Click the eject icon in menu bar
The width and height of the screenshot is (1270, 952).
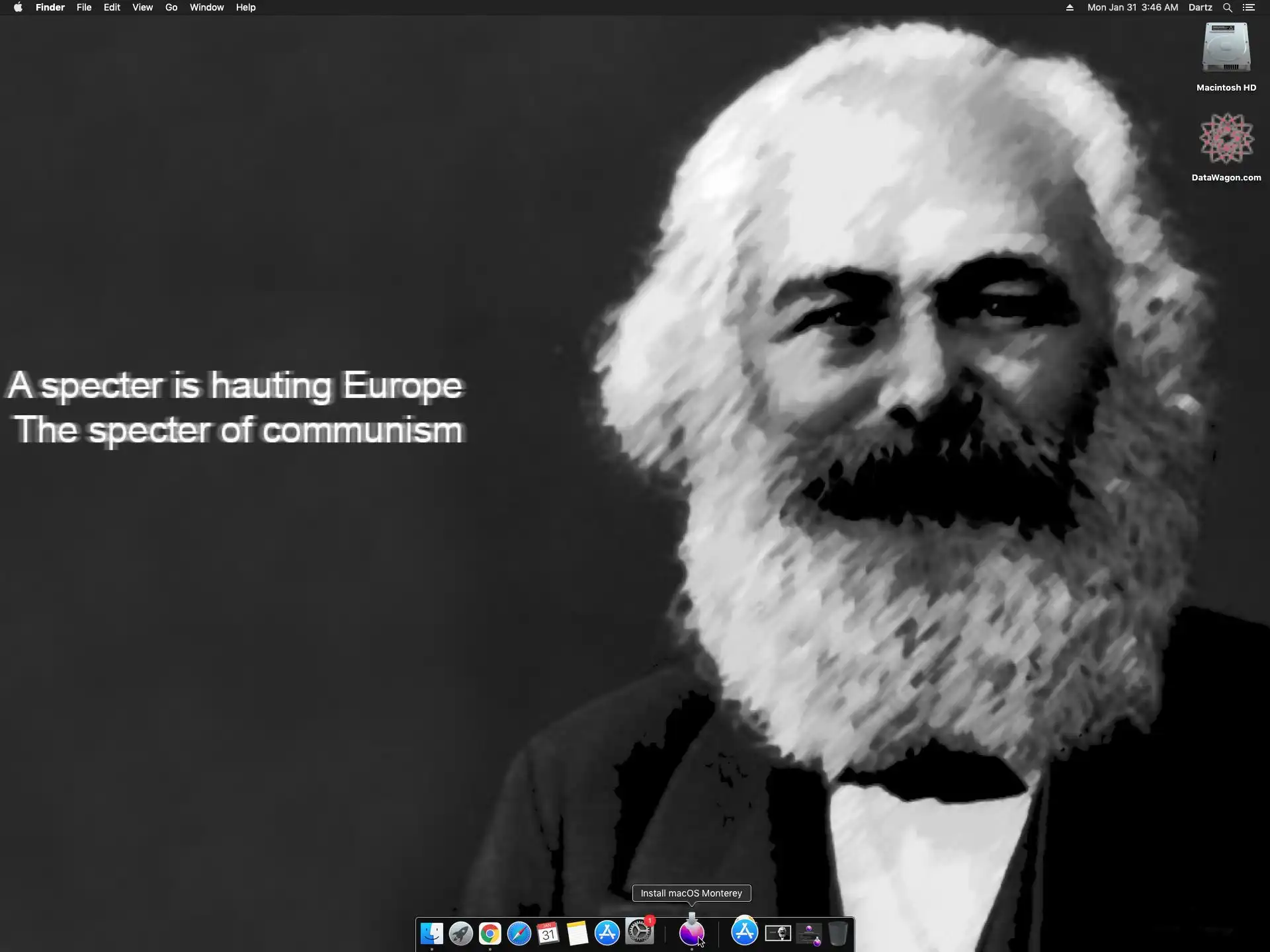click(1070, 7)
